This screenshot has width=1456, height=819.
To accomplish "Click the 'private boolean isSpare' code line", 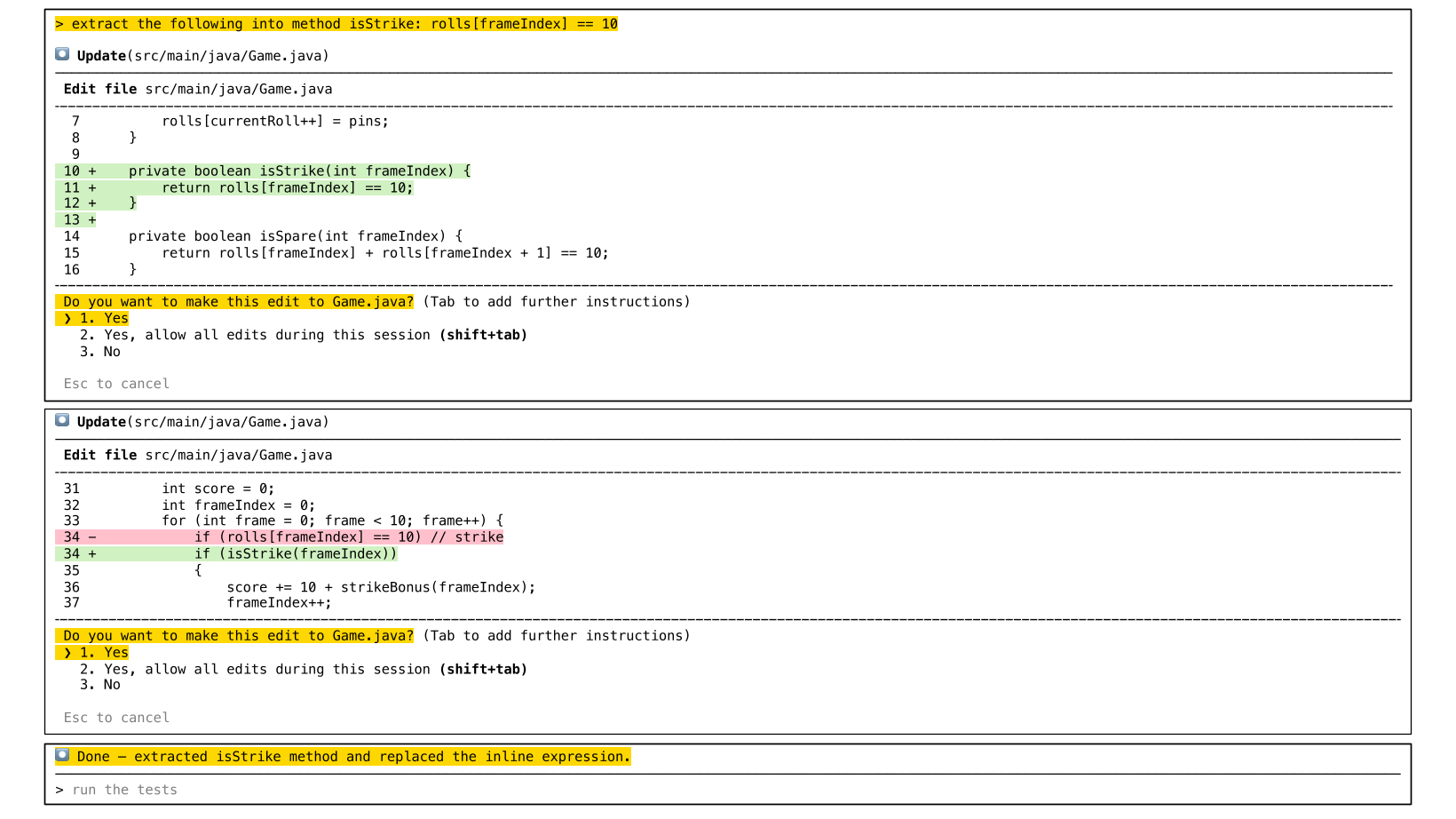I will click(x=296, y=236).
